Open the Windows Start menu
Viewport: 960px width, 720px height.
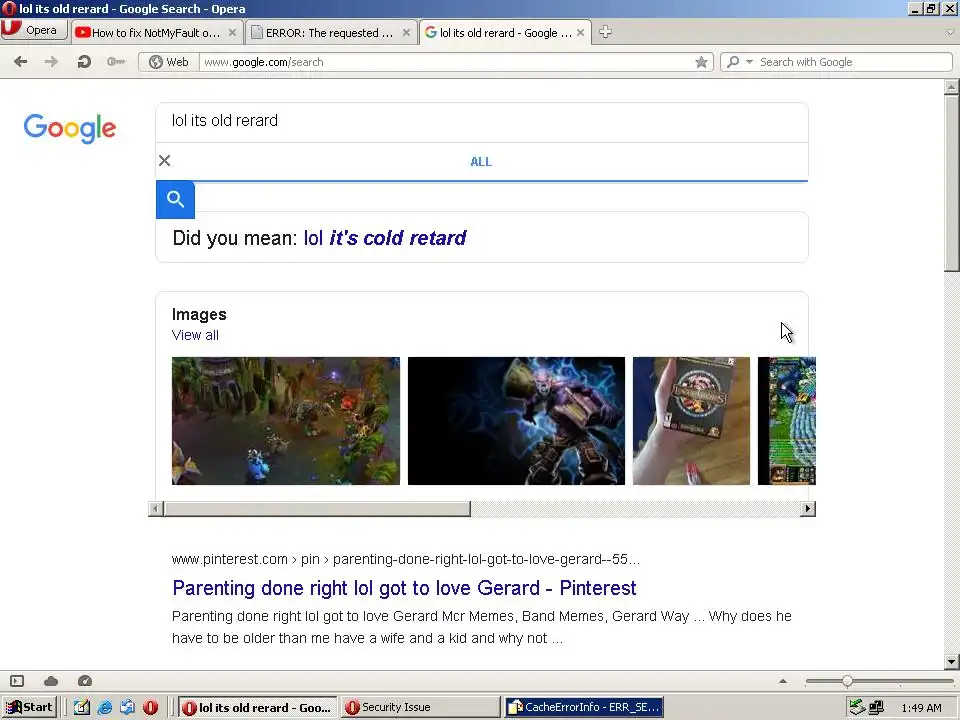coord(29,707)
